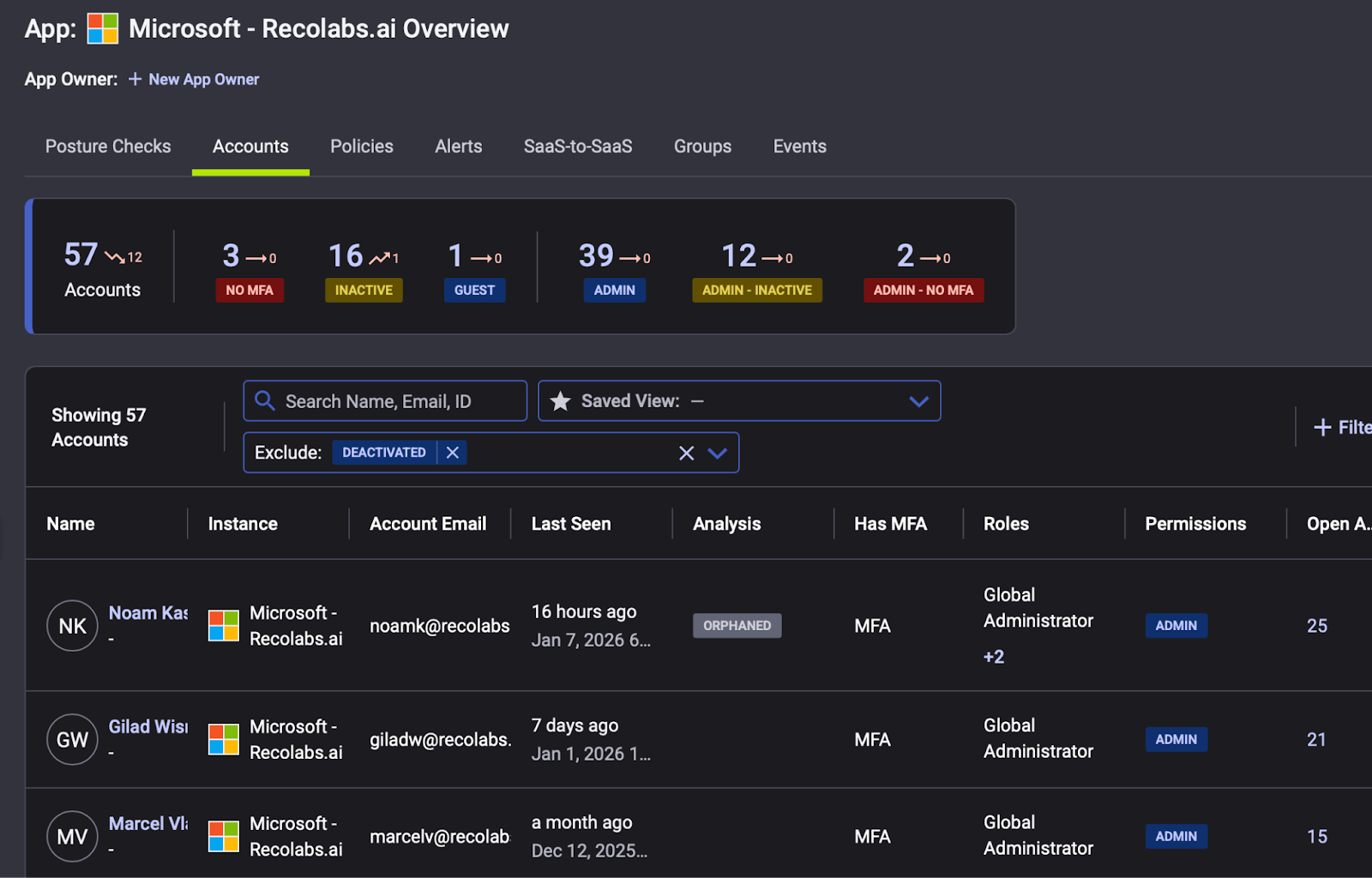Go to the SaaS-to-SaaS tab
Viewport: 1372px width, 878px height.
(x=578, y=147)
